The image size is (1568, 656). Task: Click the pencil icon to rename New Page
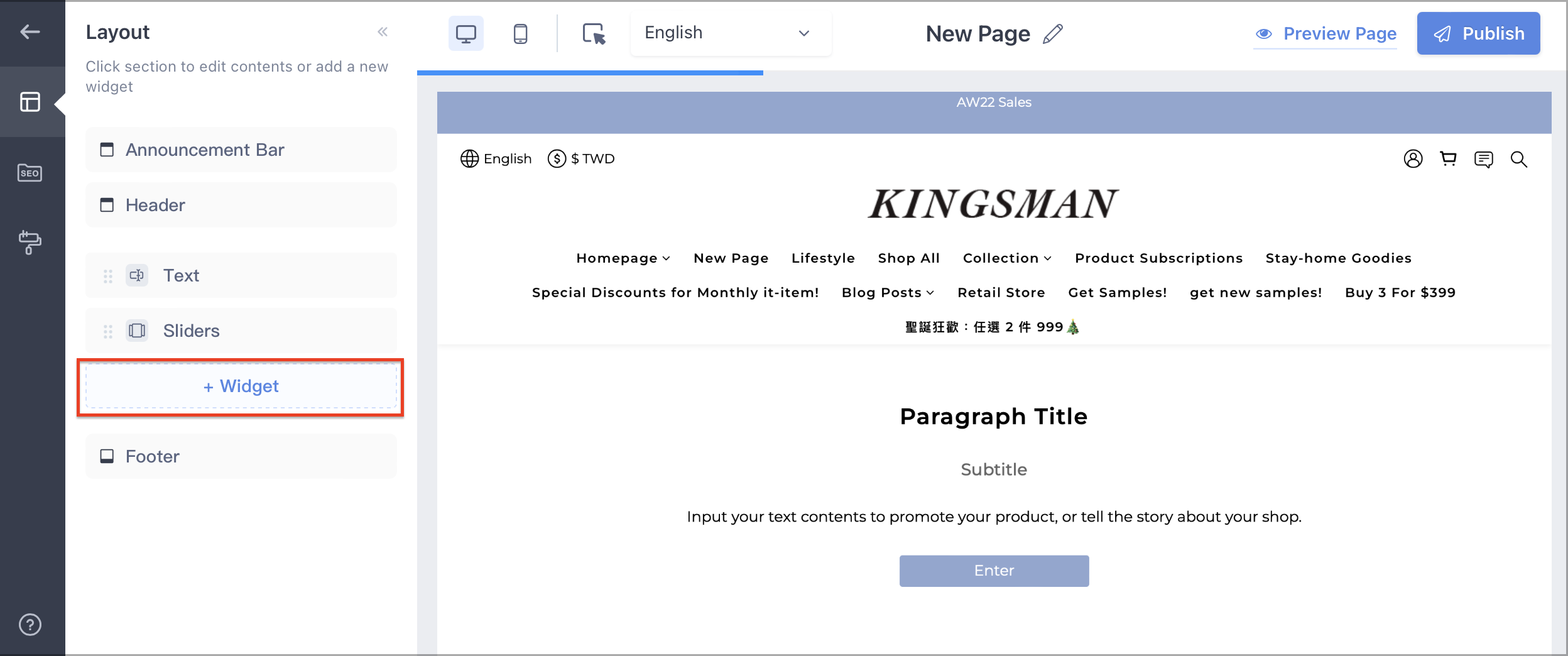click(1052, 33)
